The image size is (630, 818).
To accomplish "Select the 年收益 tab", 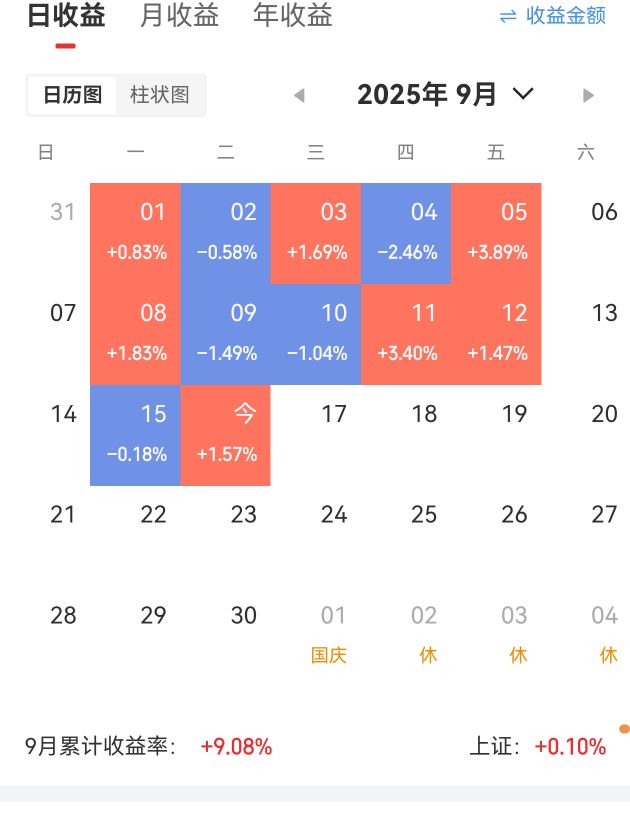I will (293, 15).
